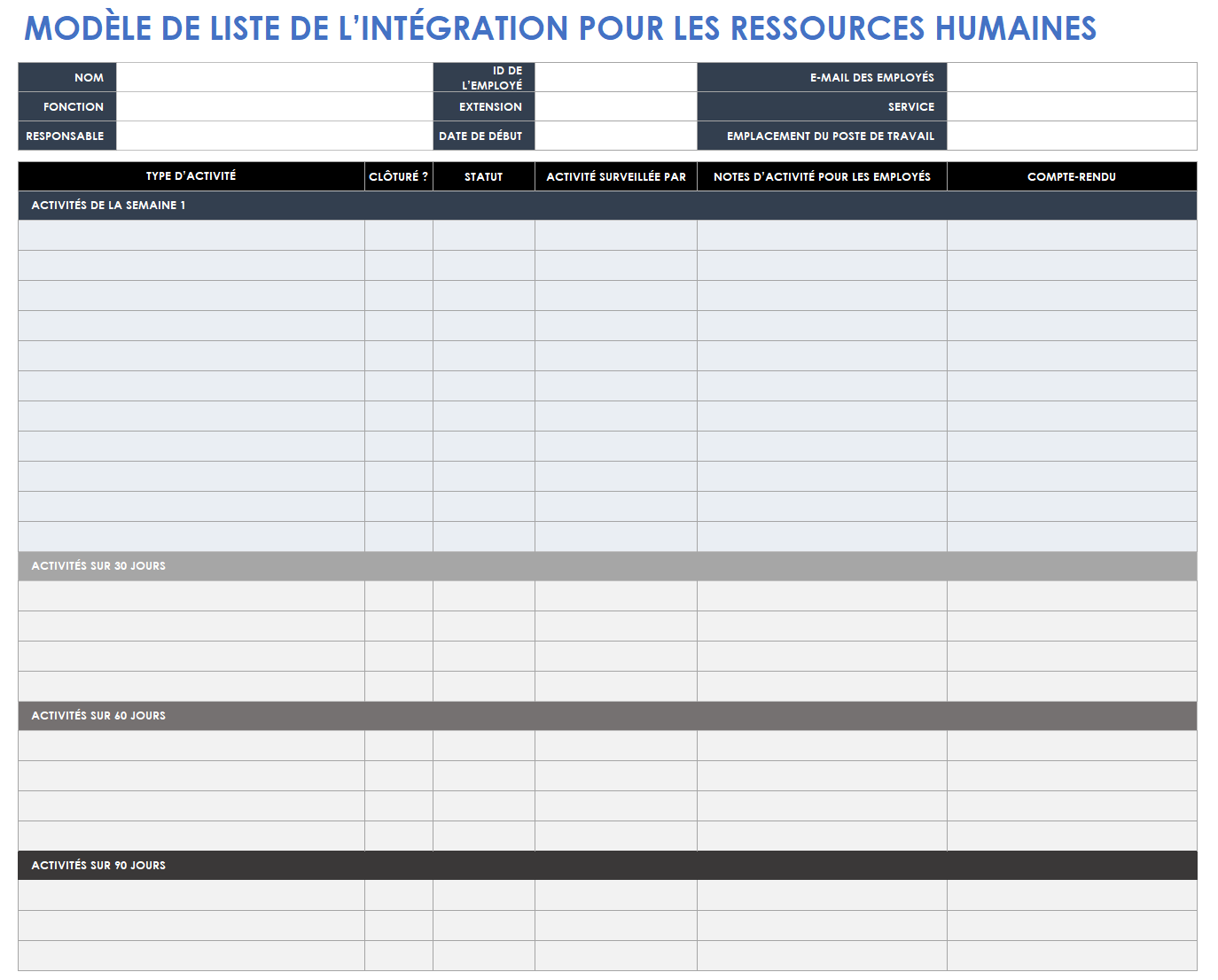Click the E-MAIL DES EMPLOYÉS value cell

pyautogui.click(x=1072, y=77)
